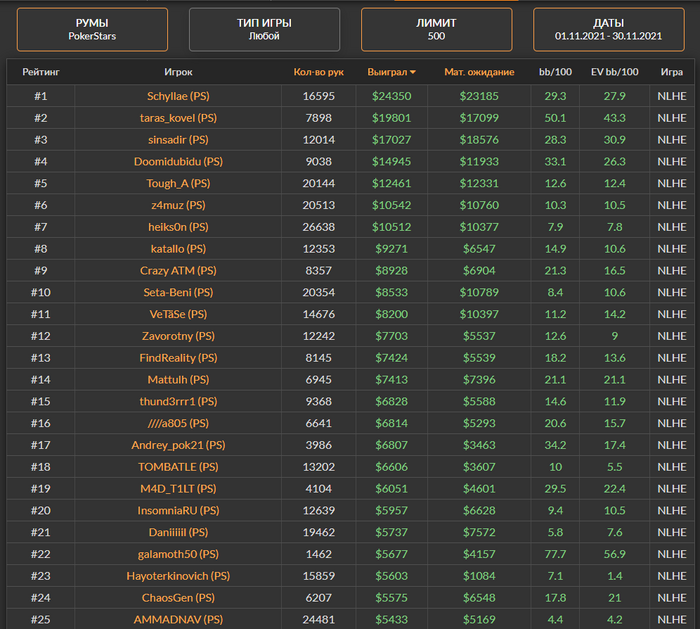The image size is (700, 629).
Task: Click the bb/100 column header
Action: (x=556, y=73)
